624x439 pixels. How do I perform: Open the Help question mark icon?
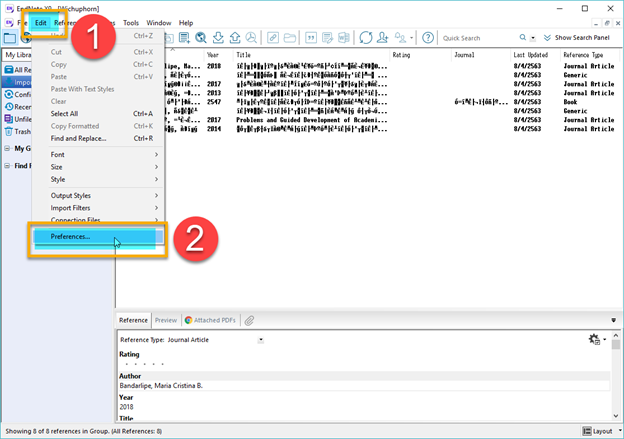click(427, 38)
